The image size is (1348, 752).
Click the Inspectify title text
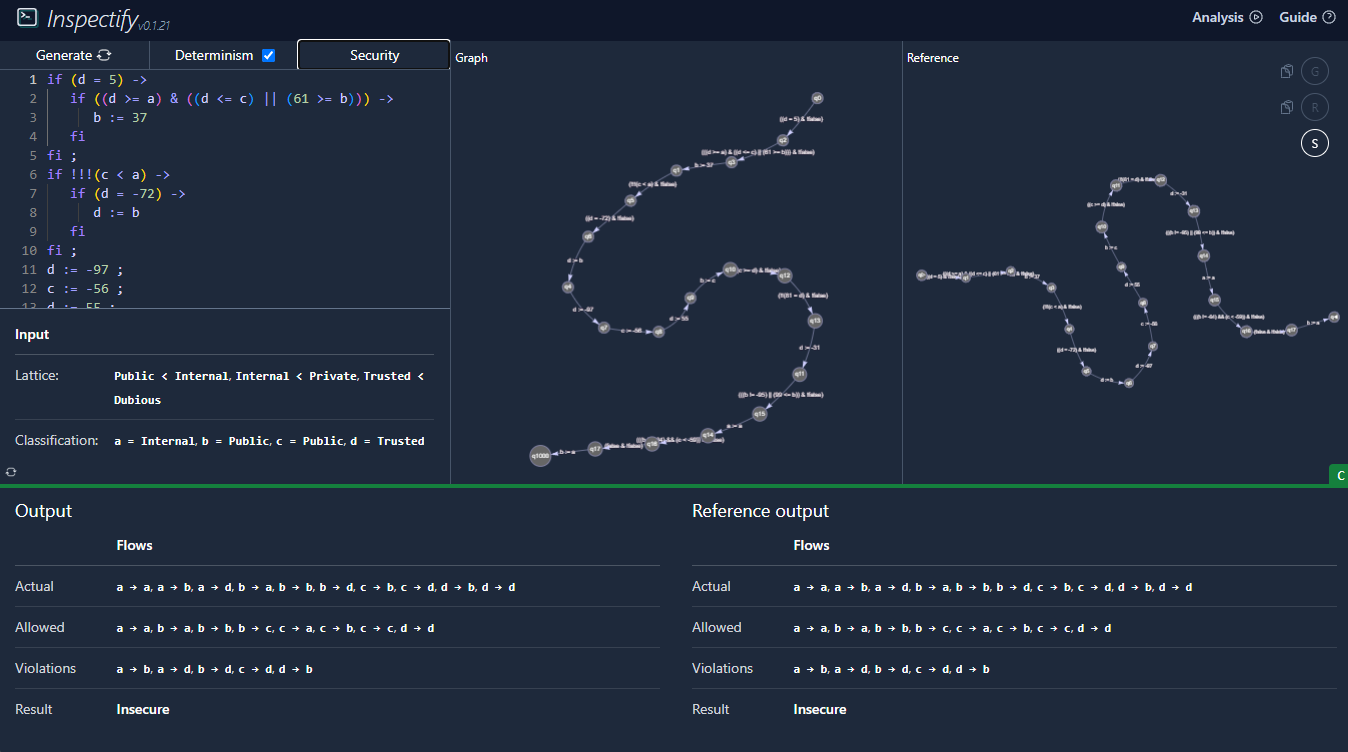[x=92, y=18]
